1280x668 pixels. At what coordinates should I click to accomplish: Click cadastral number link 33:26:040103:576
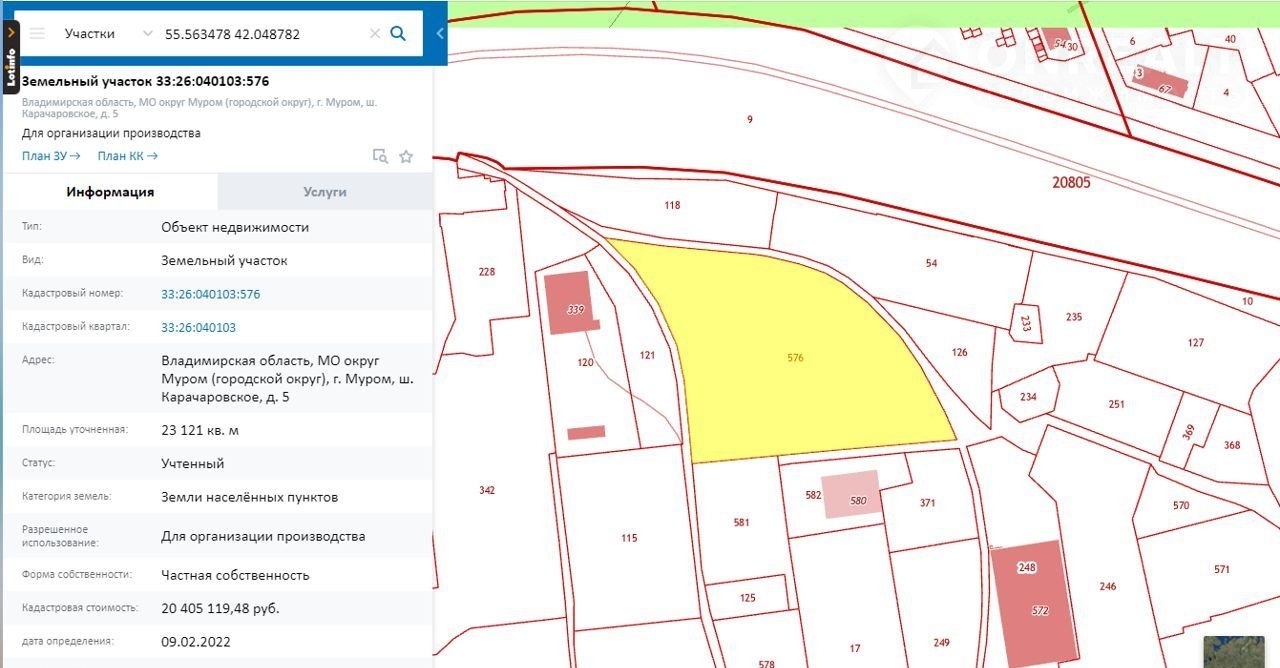[x=210, y=294]
